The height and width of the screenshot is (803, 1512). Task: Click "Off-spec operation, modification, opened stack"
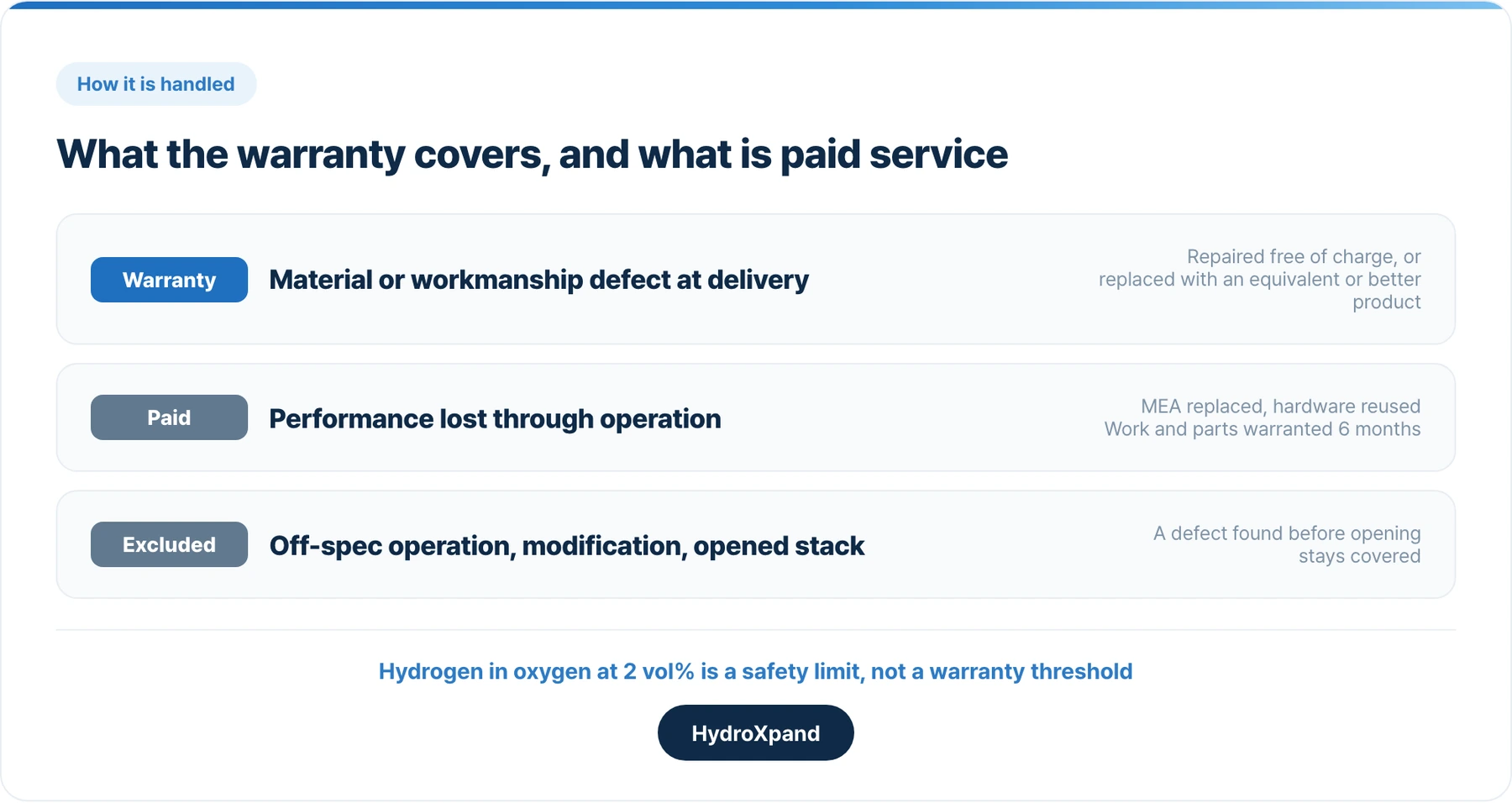pos(567,545)
